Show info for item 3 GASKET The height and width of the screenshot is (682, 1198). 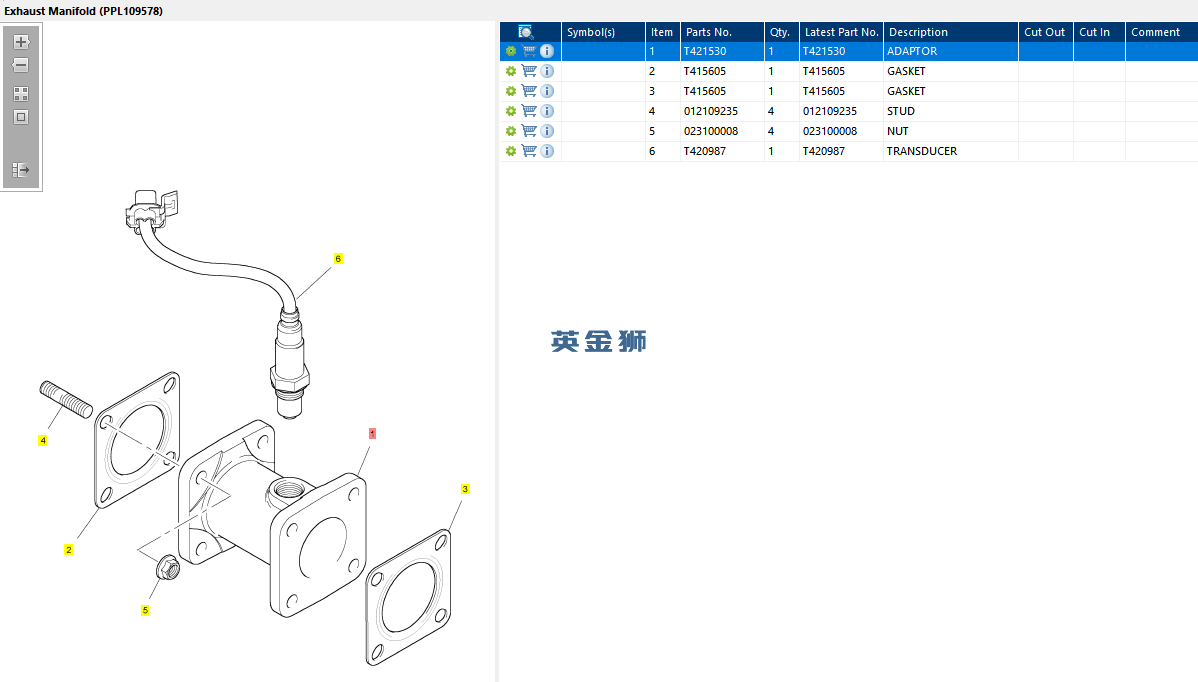(547, 91)
